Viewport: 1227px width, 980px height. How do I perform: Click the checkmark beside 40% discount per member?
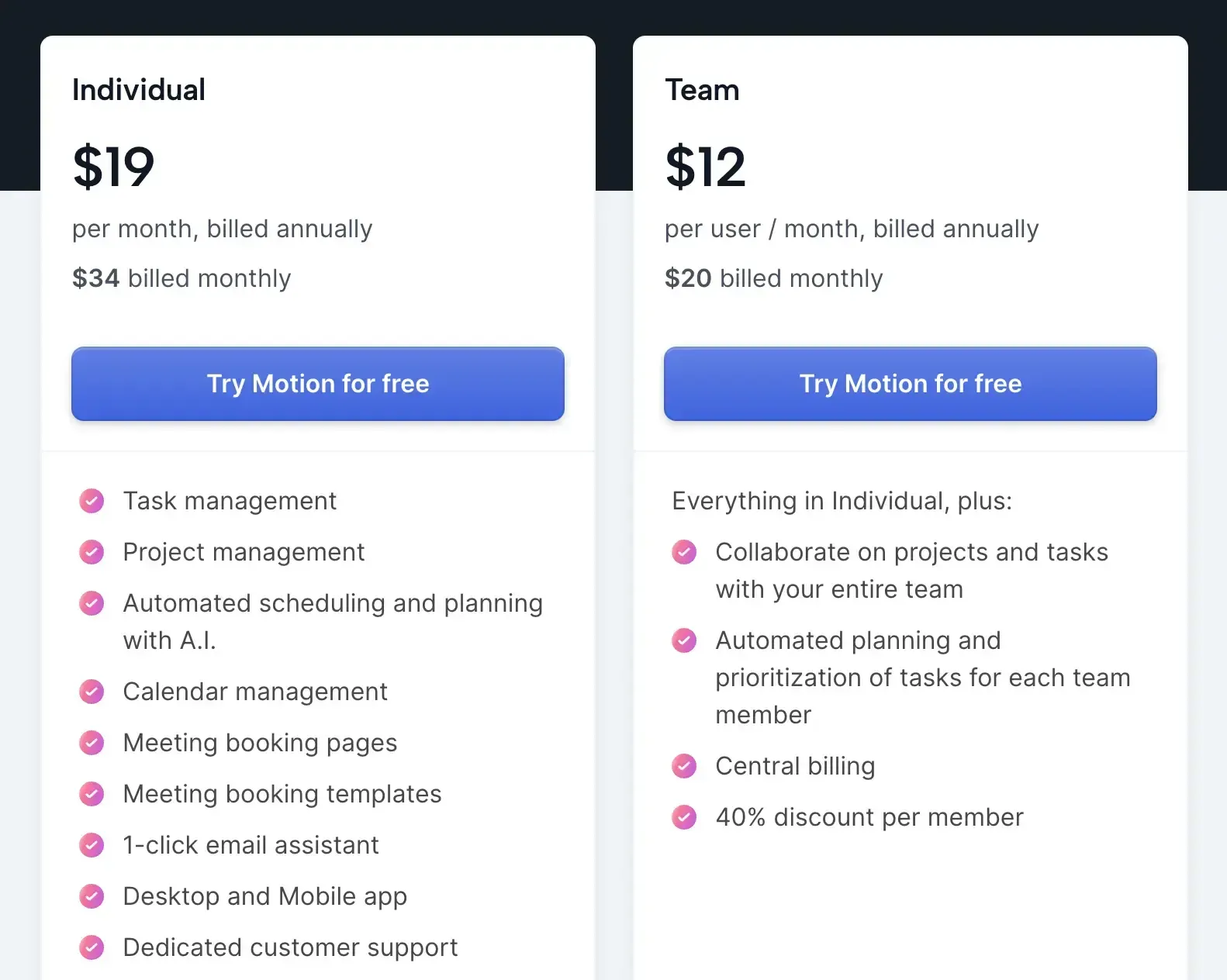click(x=684, y=817)
